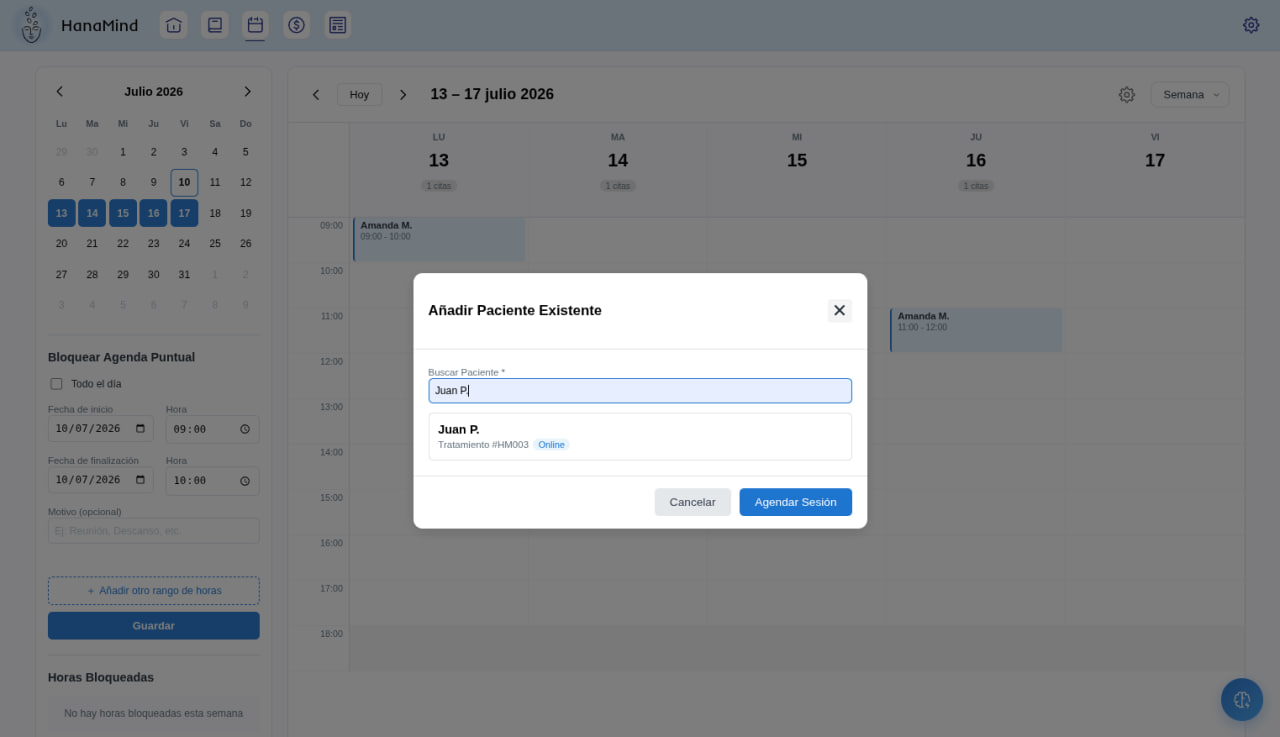Click the 1 citas badge under Thursday 16

976,186
